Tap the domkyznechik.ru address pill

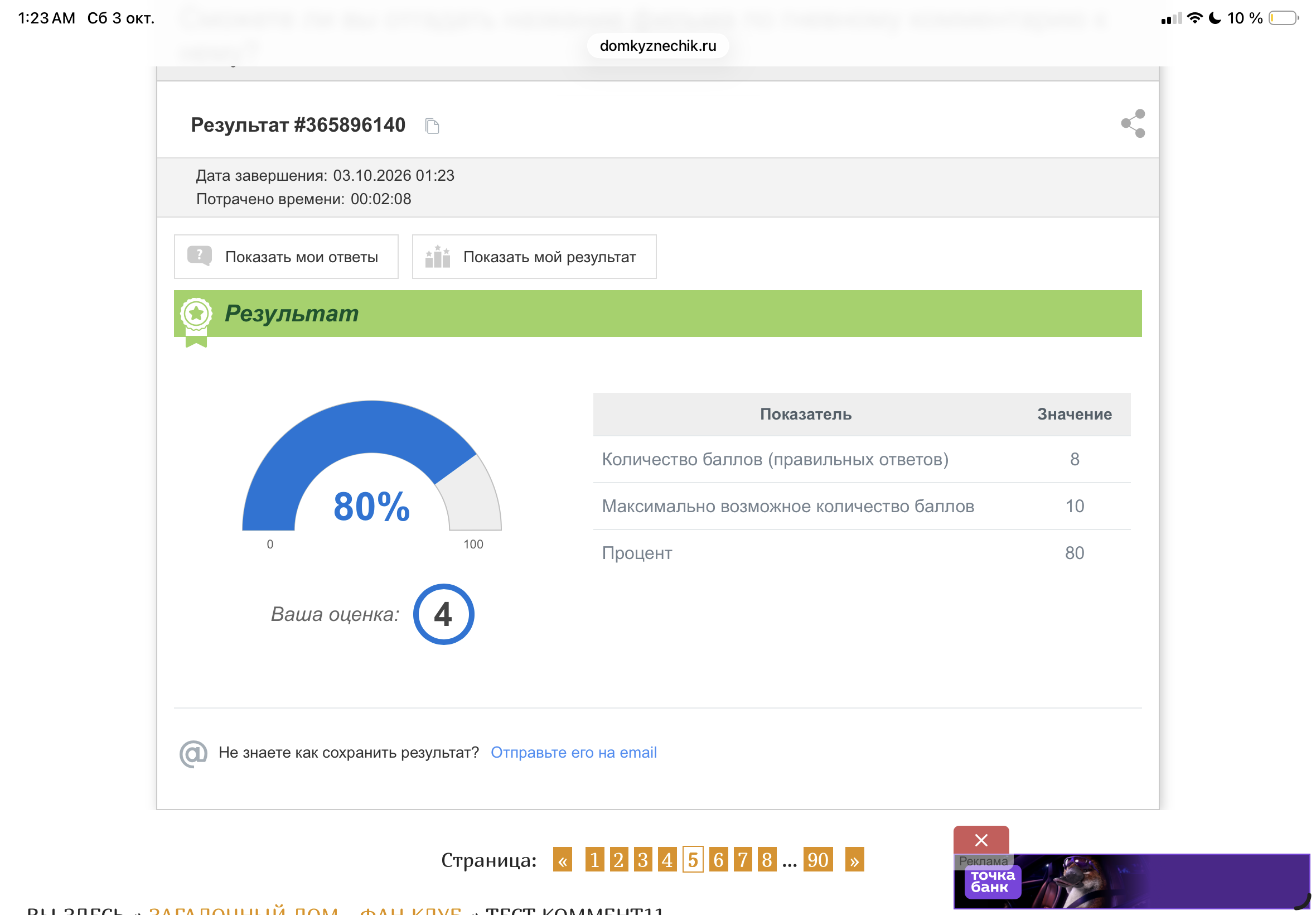click(657, 46)
